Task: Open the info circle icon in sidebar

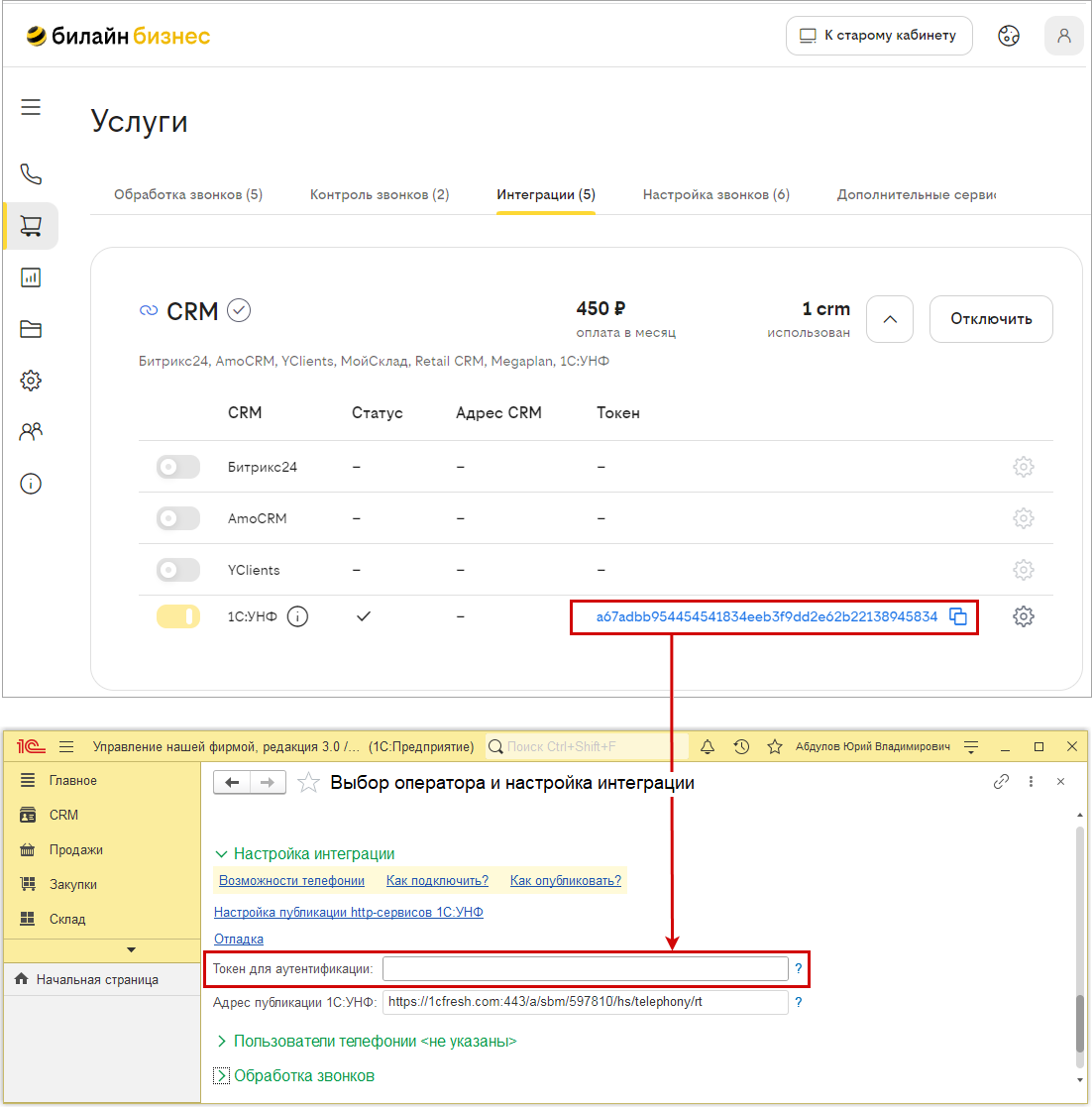Action: click(31, 484)
